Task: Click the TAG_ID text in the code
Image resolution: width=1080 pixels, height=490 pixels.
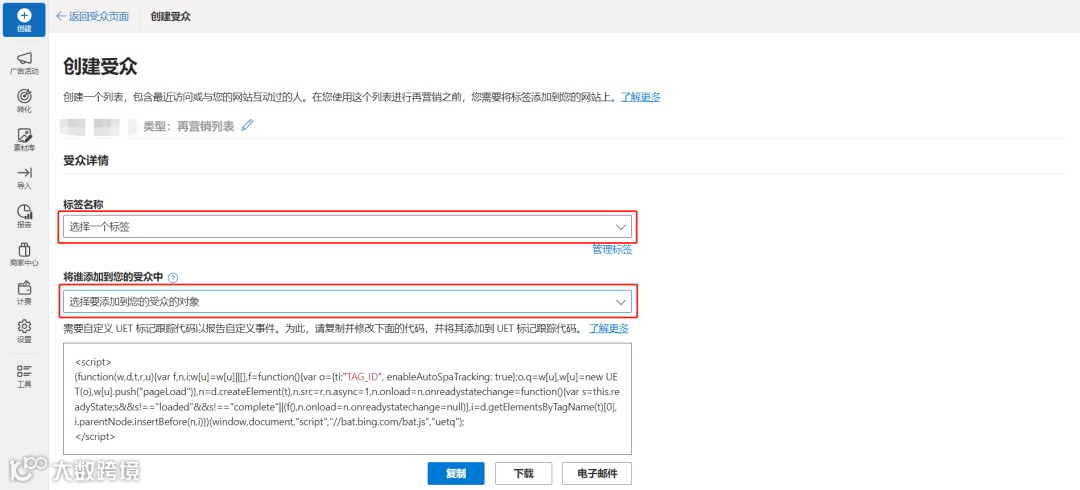Action: pos(364,376)
